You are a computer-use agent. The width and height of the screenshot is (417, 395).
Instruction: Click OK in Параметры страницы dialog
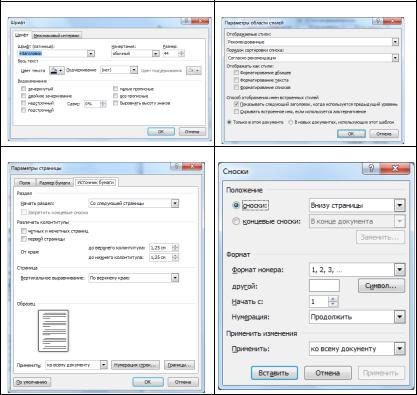click(148, 382)
